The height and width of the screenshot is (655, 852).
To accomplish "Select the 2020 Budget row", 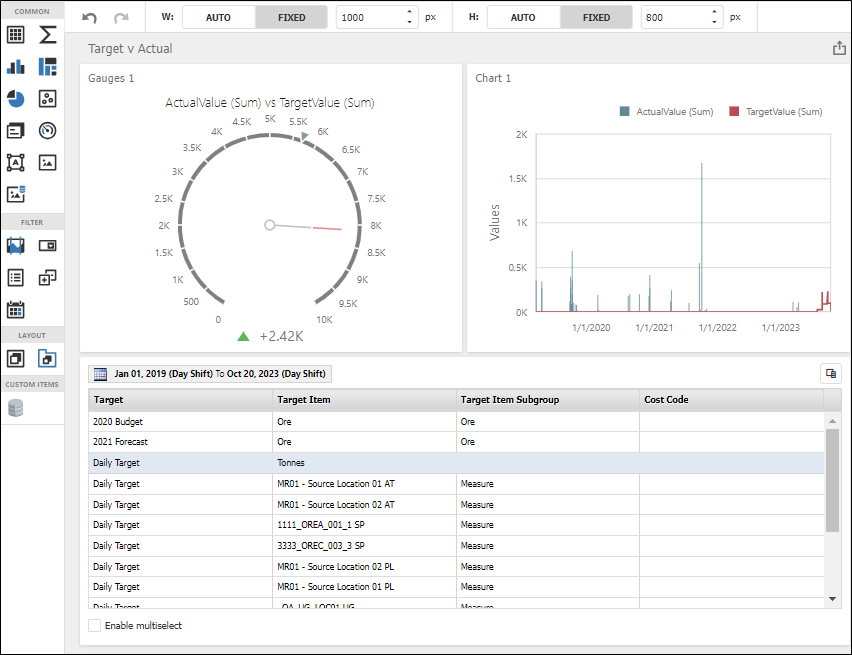I will tap(456, 422).
